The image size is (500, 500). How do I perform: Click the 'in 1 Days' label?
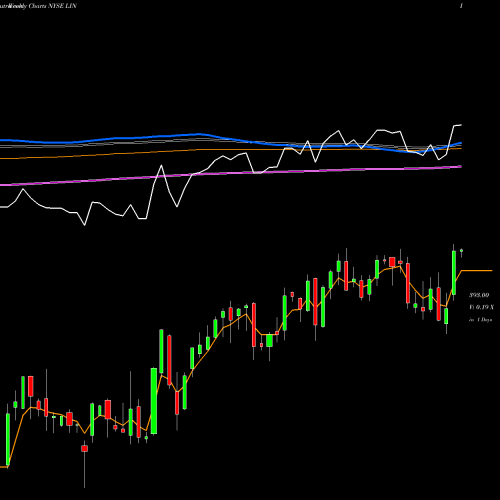click(480, 320)
